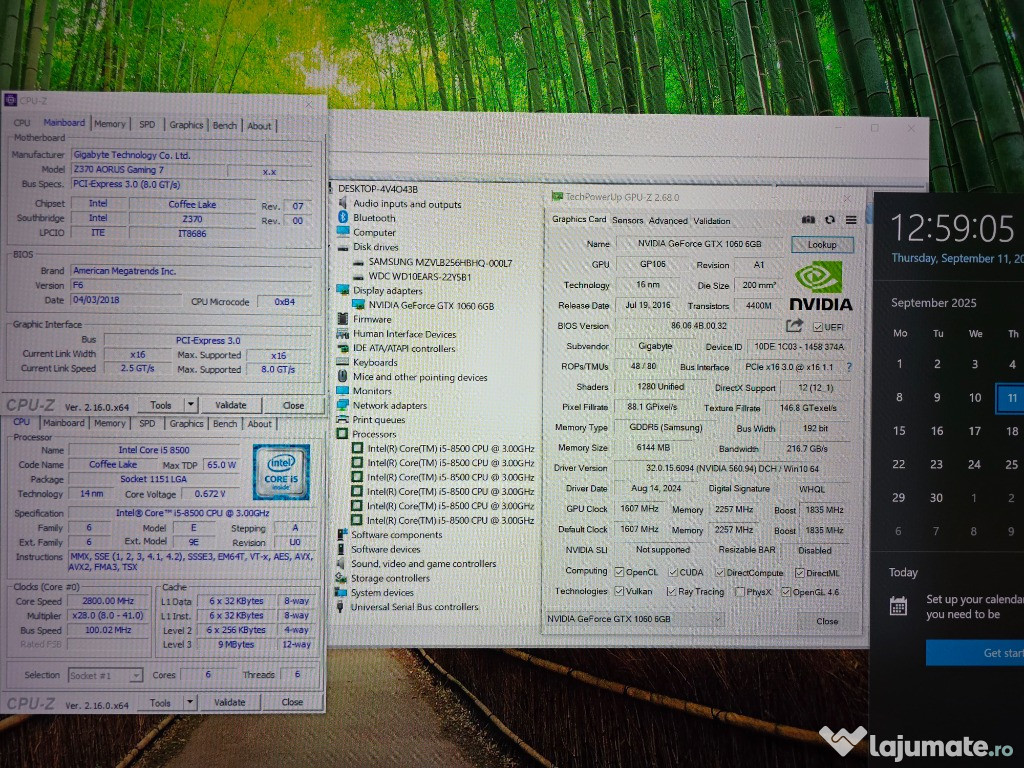Click the Intel Core i5 logo in CPU-Z
This screenshot has width=1024, height=768.
point(281,472)
